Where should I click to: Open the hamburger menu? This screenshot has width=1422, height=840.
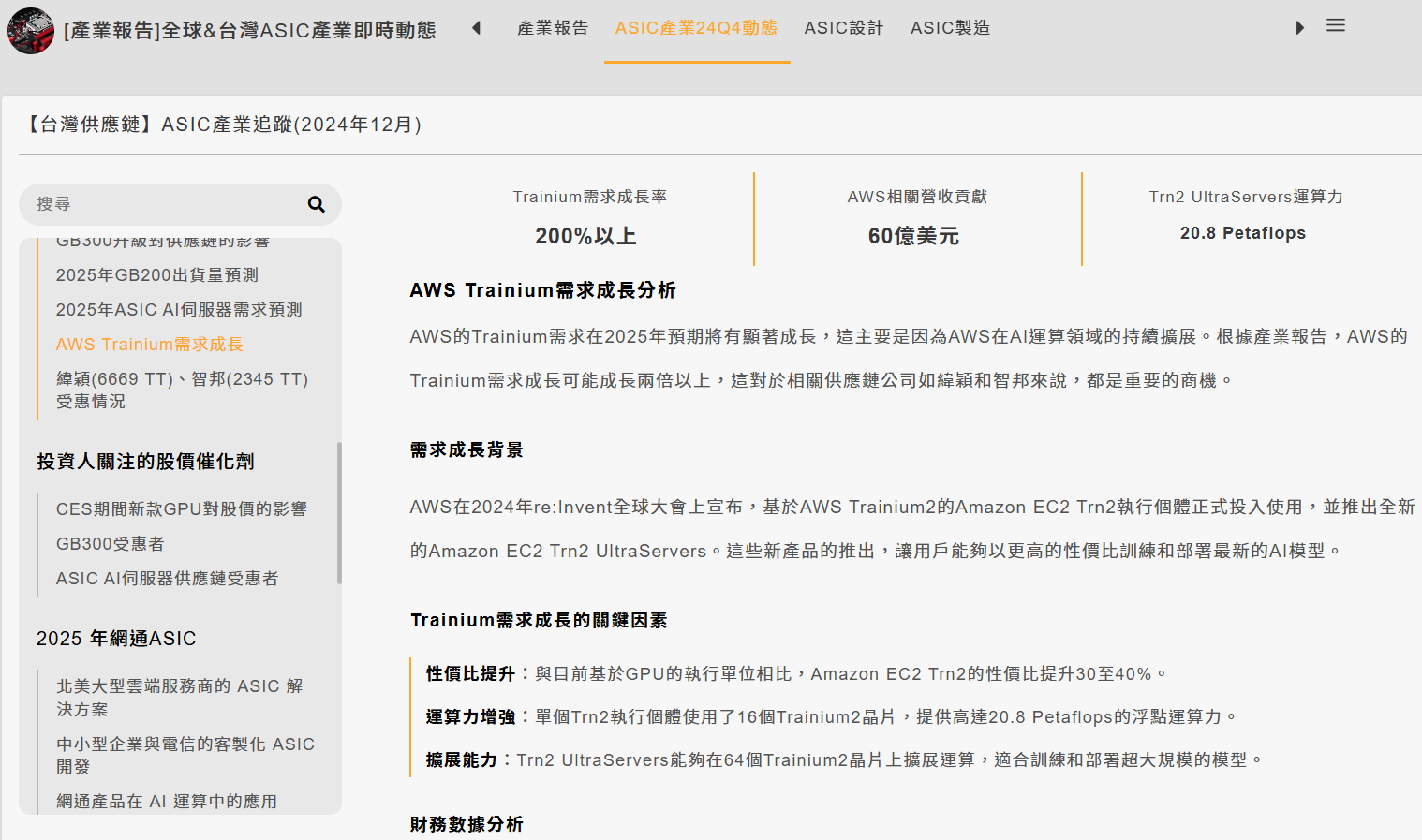(x=1335, y=25)
